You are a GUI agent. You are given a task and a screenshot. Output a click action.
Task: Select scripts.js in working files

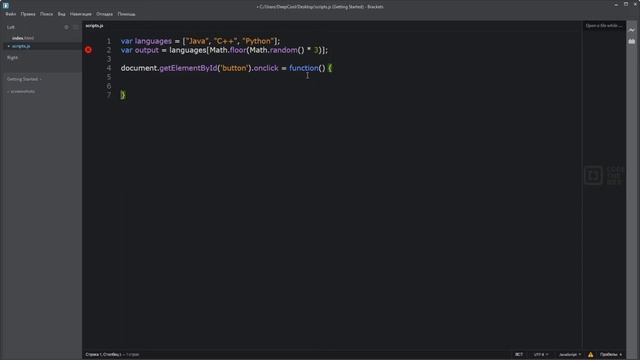point(21,46)
